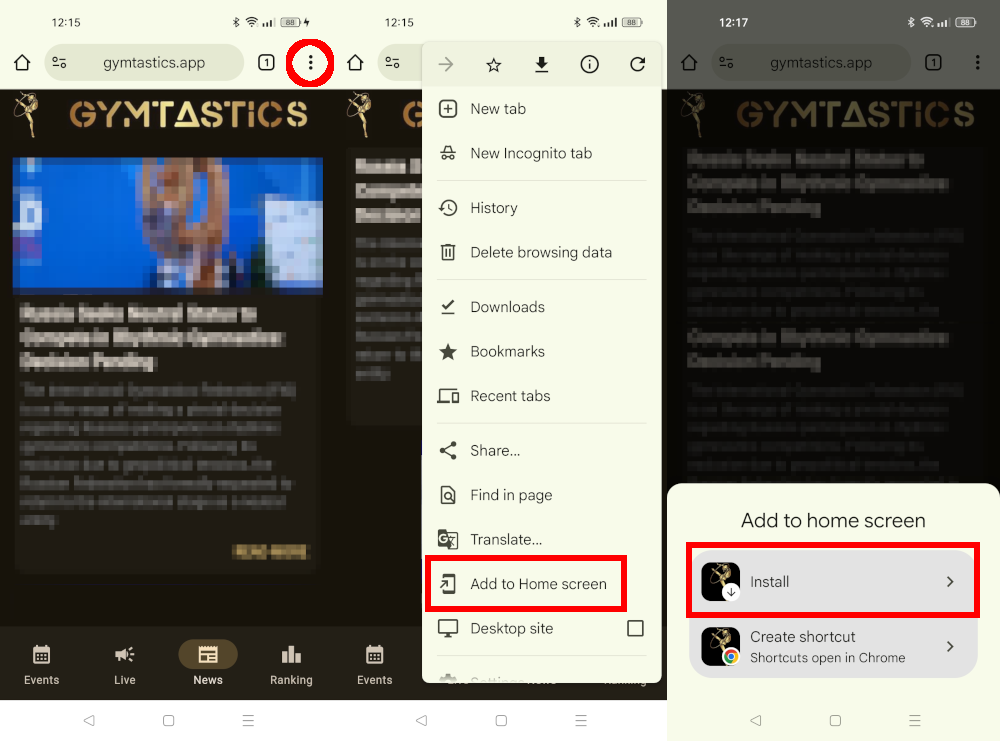
Task: Tap the forward arrow icon
Action: click(446, 65)
